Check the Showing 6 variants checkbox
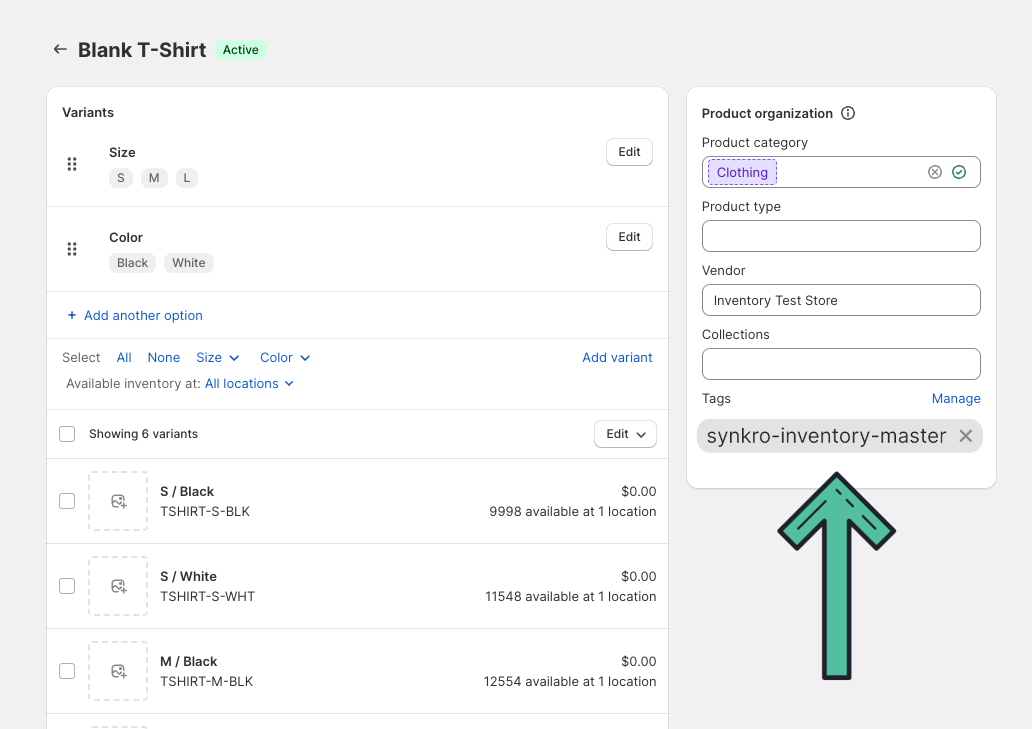This screenshot has height=729, width=1032. click(66, 433)
